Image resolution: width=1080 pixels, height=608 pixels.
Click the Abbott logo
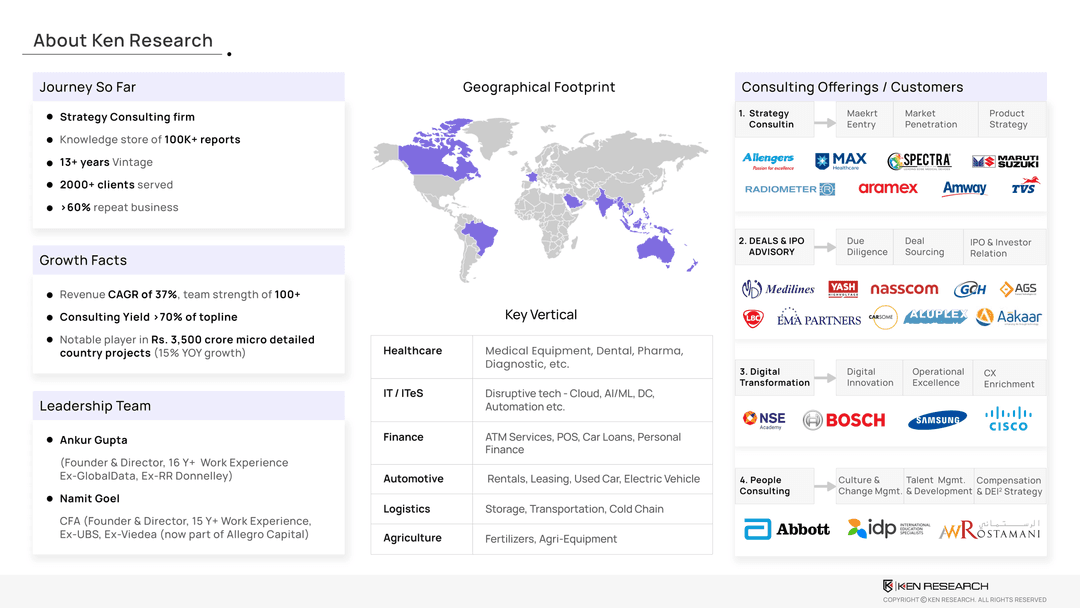click(787, 529)
